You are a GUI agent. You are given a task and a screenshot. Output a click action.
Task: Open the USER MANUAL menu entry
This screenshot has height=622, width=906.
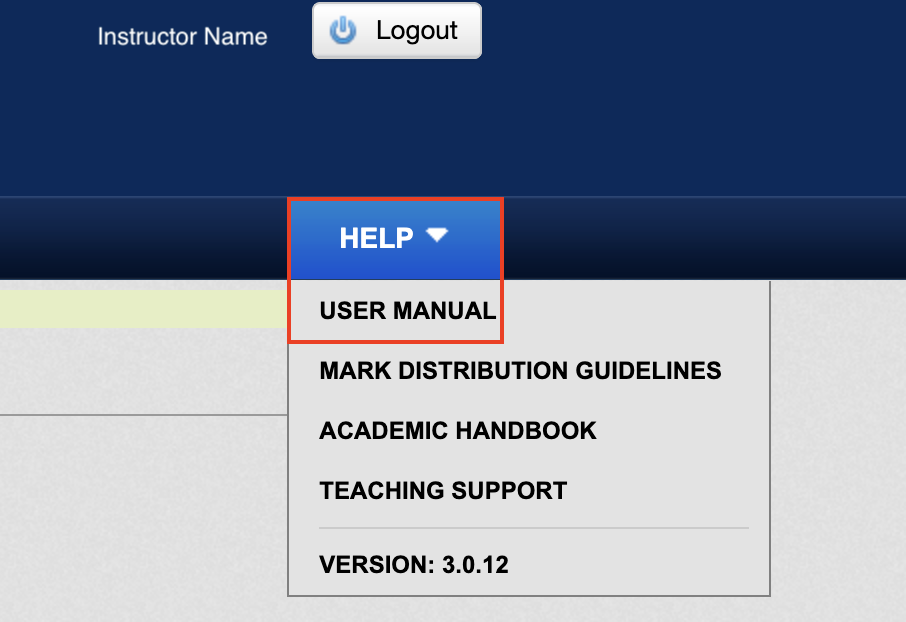(x=407, y=310)
